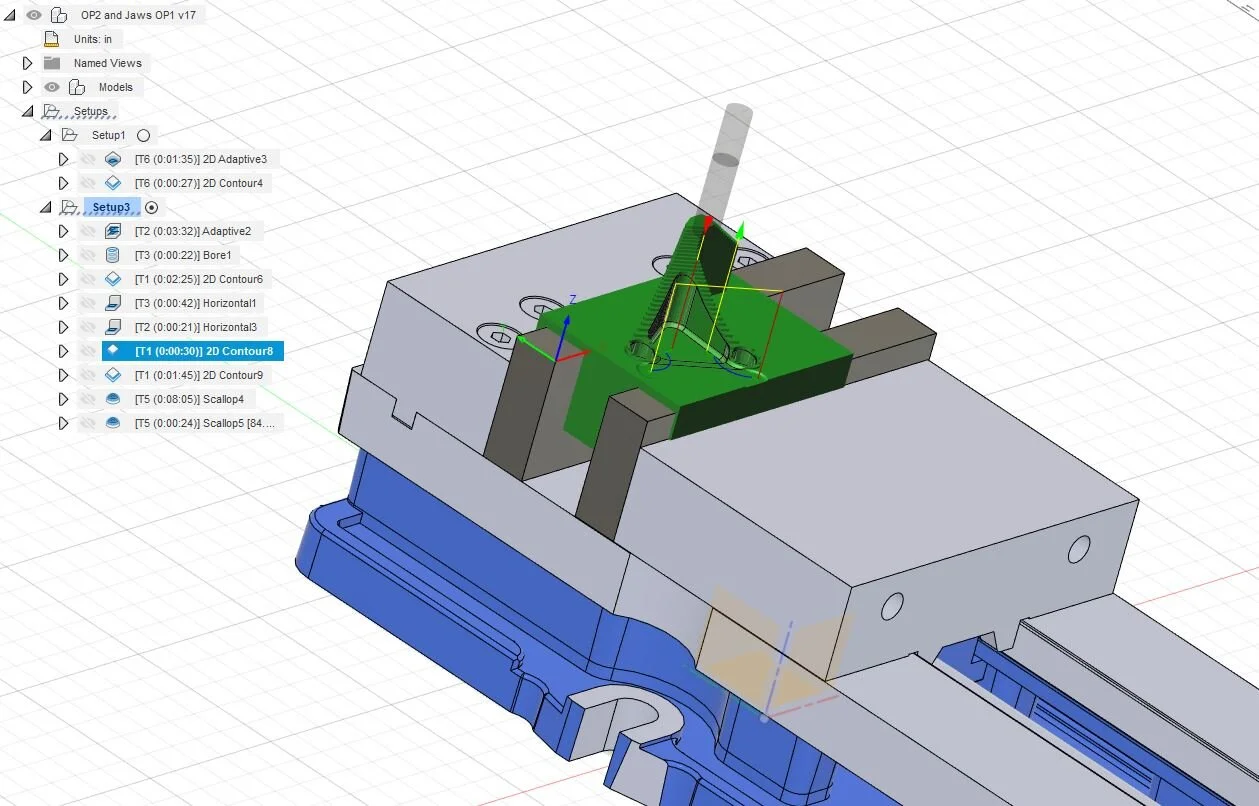The width and height of the screenshot is (1259, 806).
Task: Toggle the Models visibility eye
Action: (52, 87)
